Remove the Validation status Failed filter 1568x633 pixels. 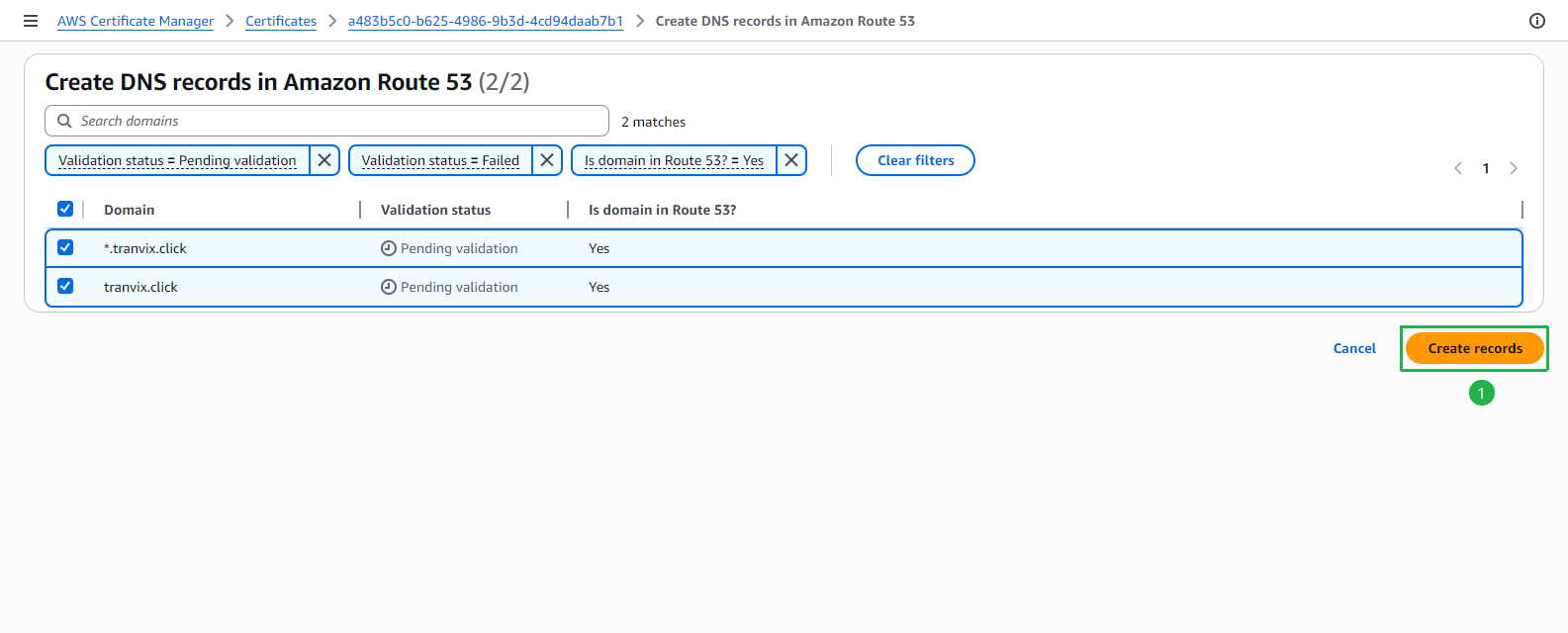click(x=547, y=160)
